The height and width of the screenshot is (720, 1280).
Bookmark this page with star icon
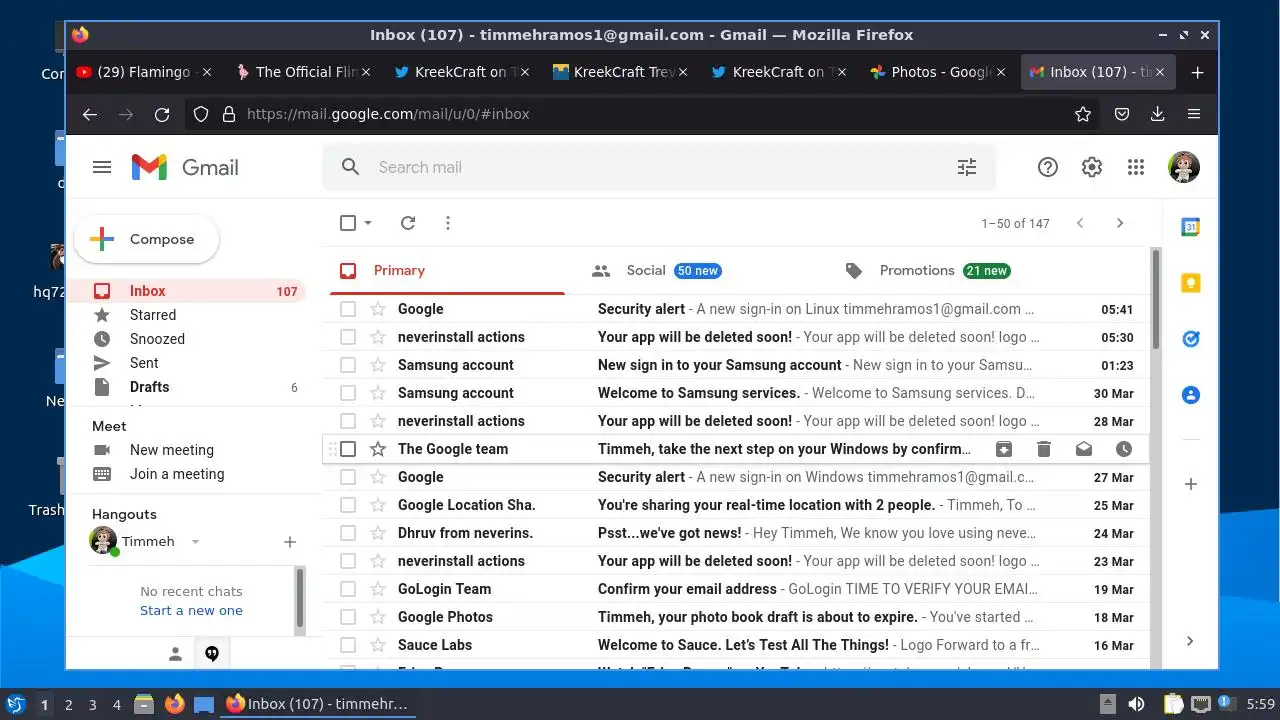[x=1082, y=114]
